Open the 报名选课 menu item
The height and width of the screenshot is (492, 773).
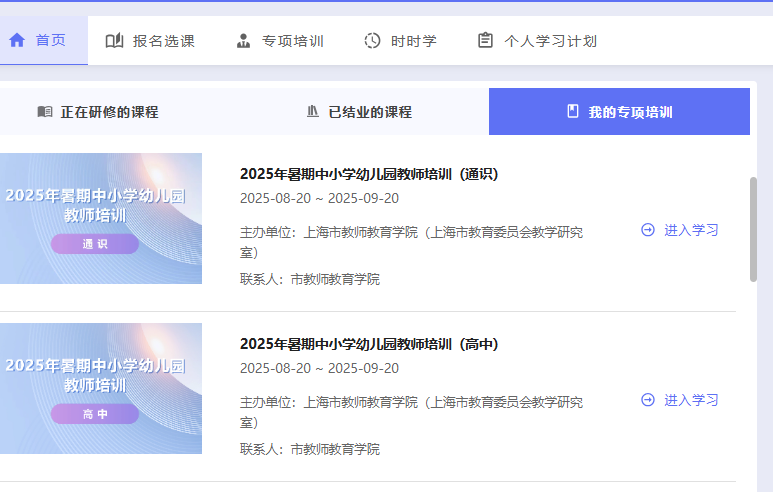(163, 41)
